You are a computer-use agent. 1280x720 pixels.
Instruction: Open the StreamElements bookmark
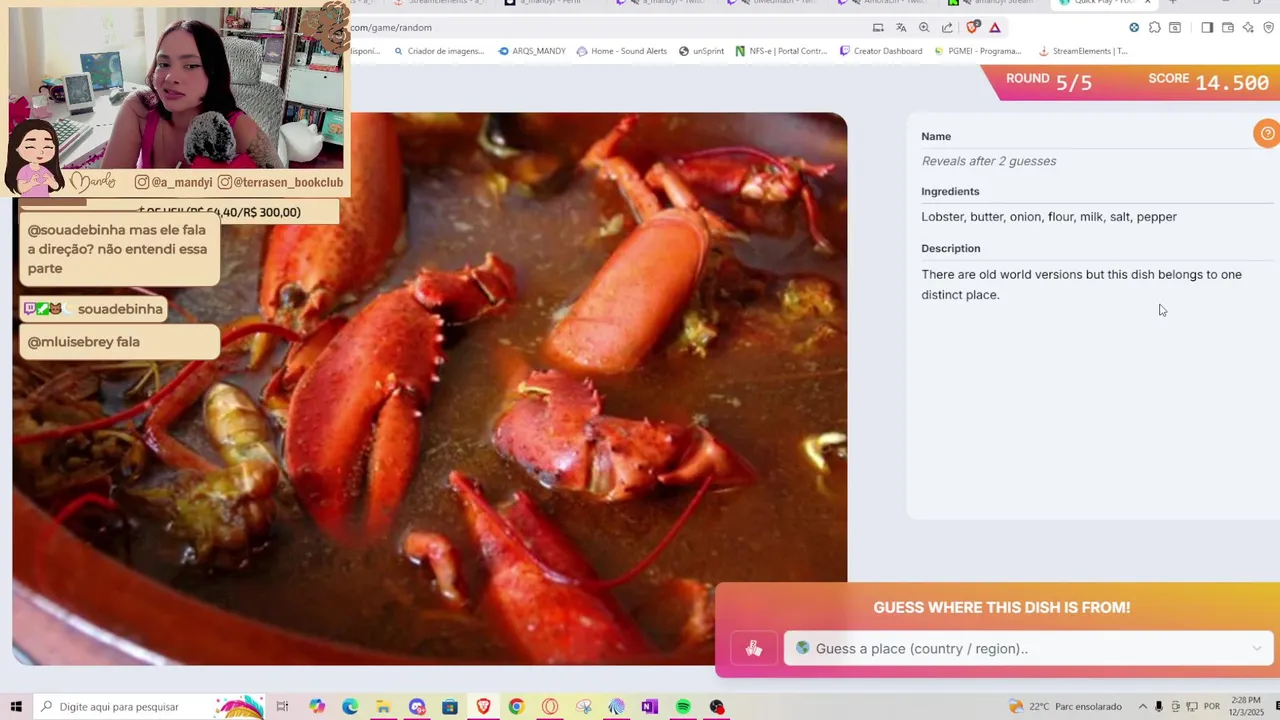point(1083,51)
